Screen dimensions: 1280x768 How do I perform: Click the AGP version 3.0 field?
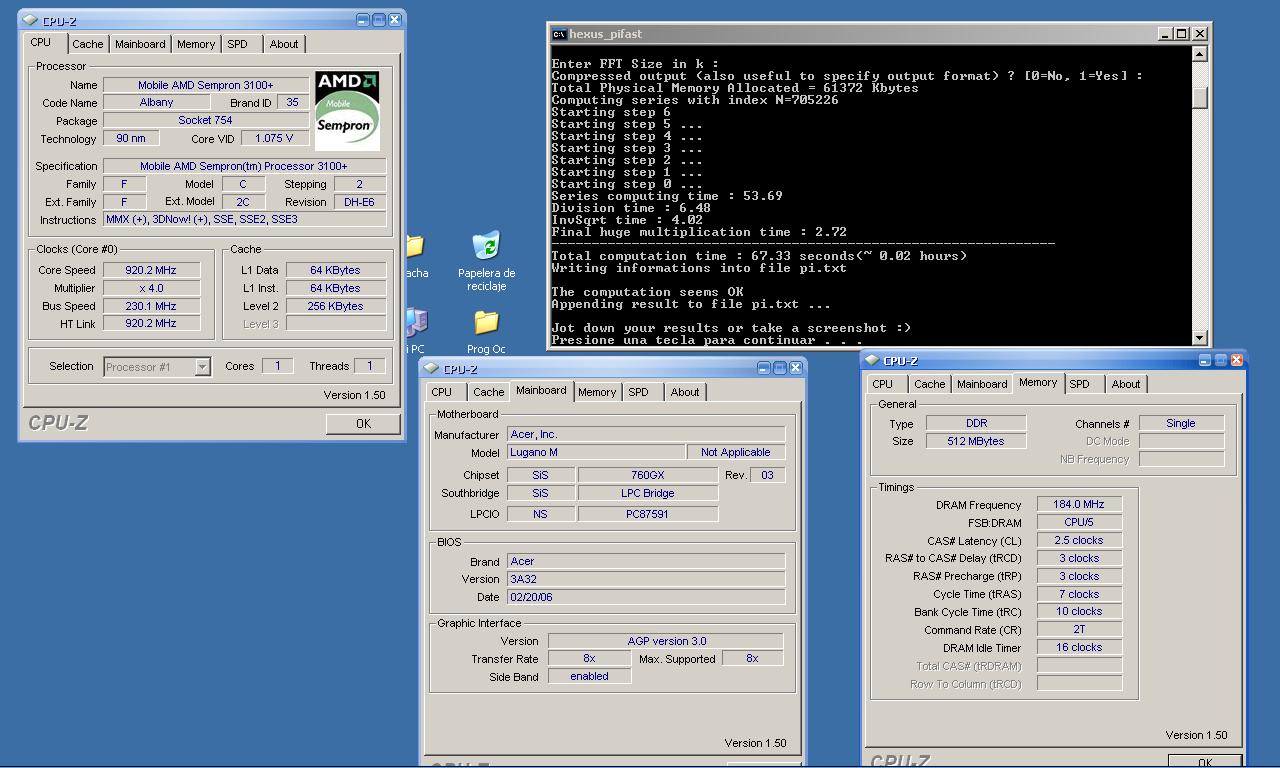[x=666, y=641]
